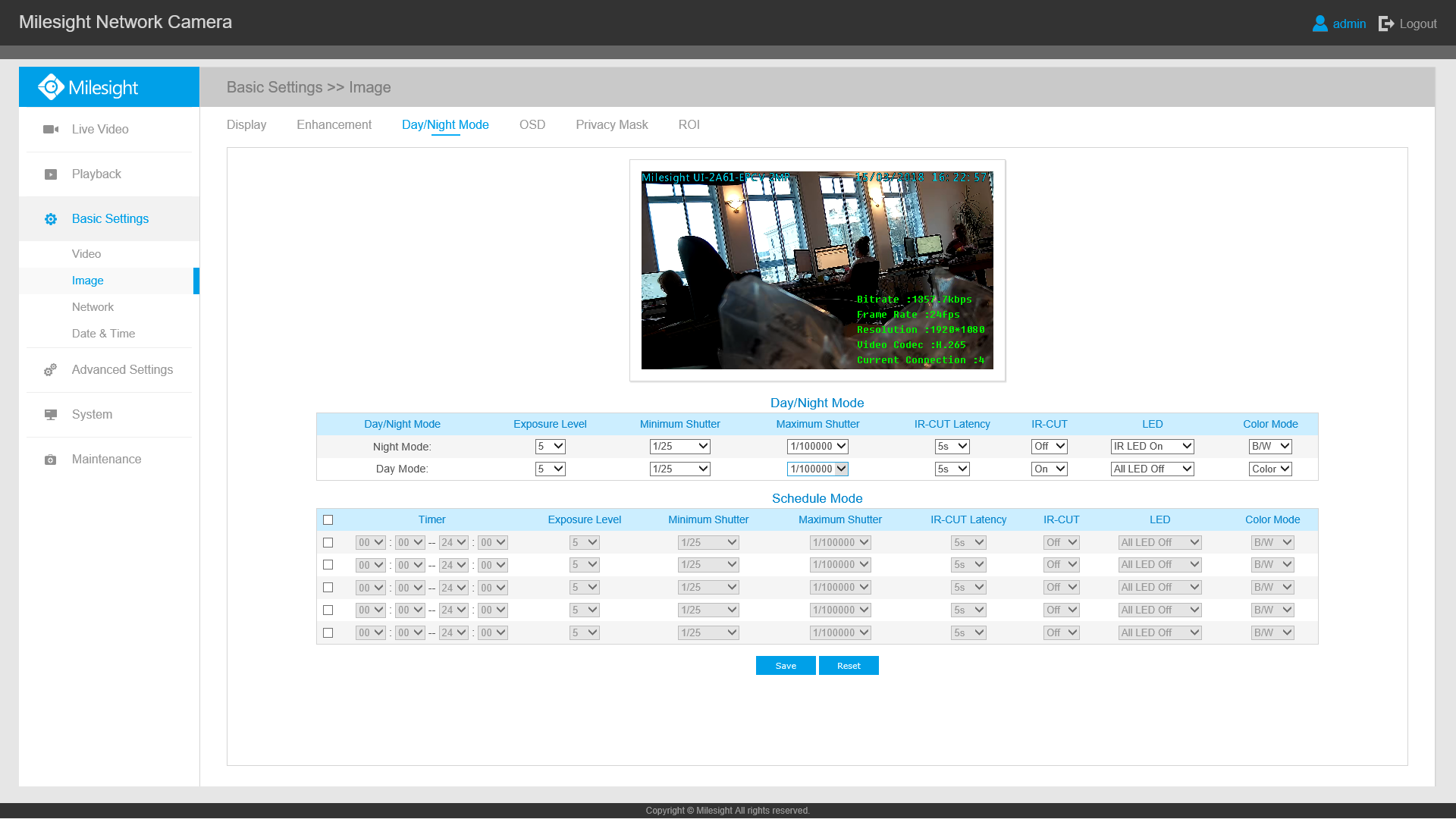Screen dimensions: 1456x819
Task: Open Day Mode Color Mode dropdown
Action: coord(1271,469)
